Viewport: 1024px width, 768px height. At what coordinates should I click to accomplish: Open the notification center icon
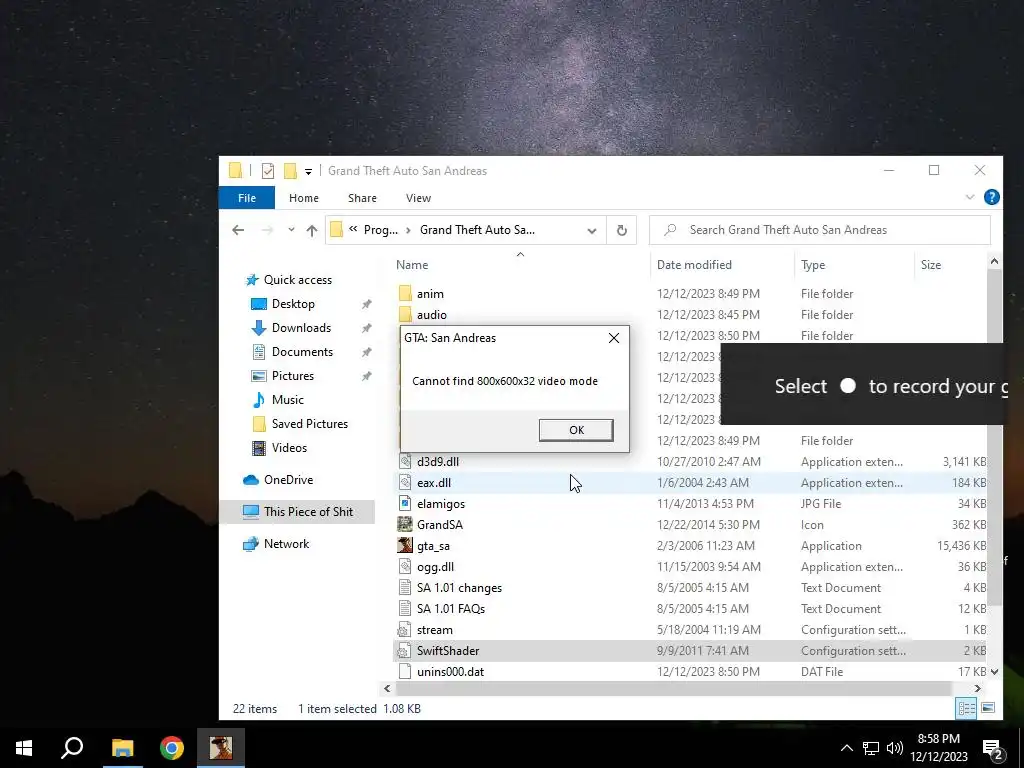pyautogui.click(x=993, y=749)
